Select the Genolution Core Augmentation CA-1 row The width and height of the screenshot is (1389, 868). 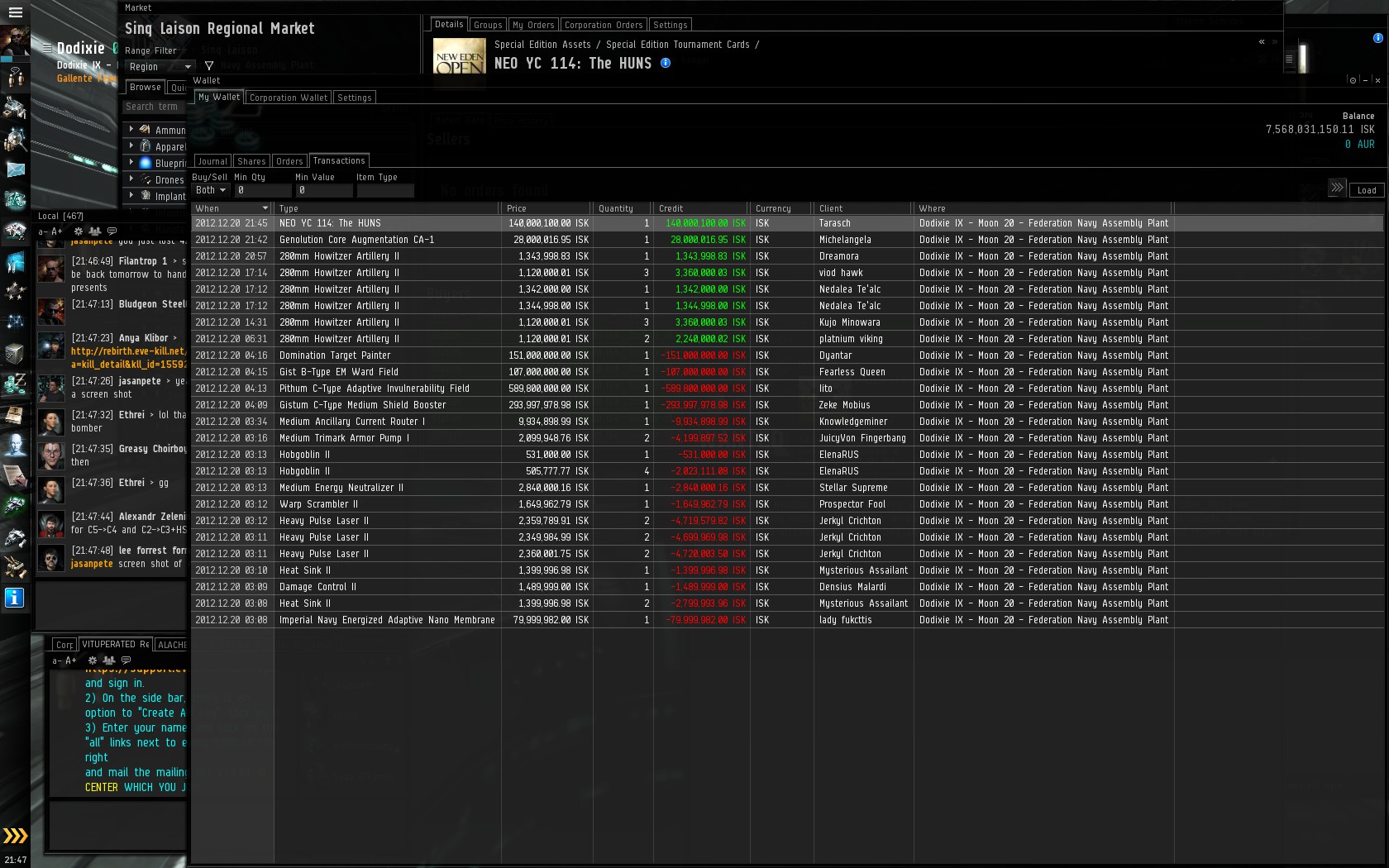tap(787, 240)
